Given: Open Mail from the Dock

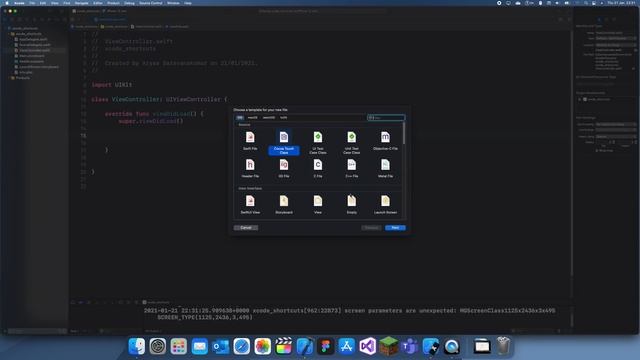Looking at the screenshot, I should click(x=200, y=346).
